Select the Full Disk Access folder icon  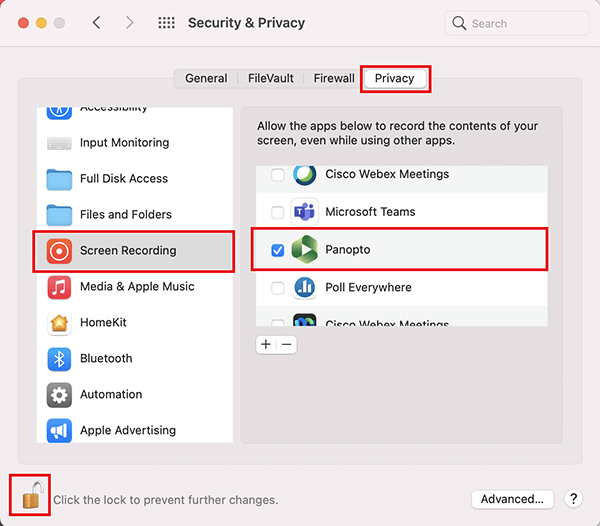point(59,179)
